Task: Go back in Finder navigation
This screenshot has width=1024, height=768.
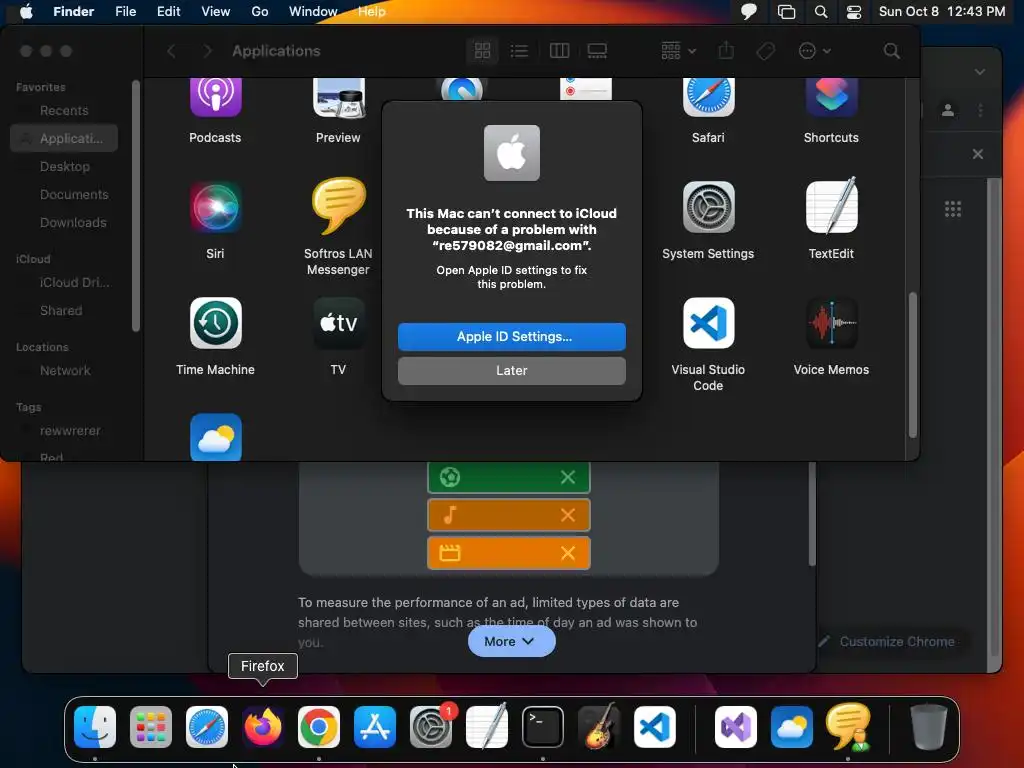Action: [172, 51]
